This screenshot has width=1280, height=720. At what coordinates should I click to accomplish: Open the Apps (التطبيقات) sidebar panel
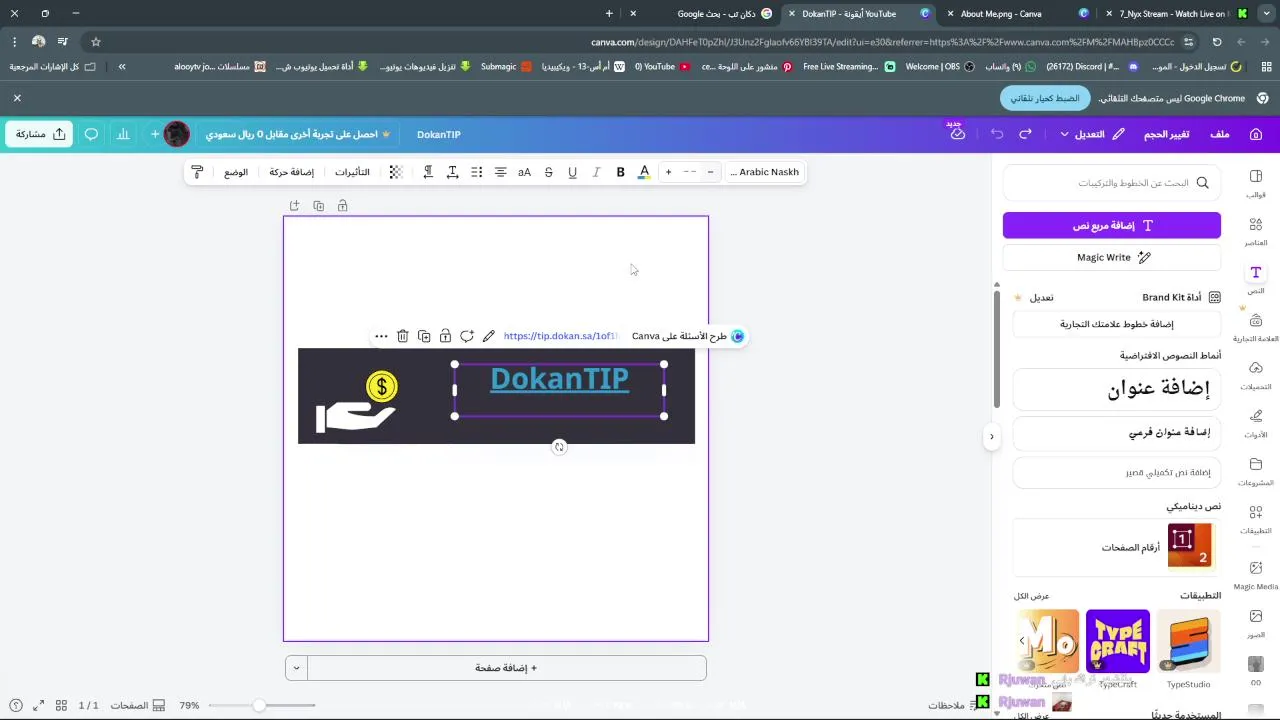point(1256,519)
